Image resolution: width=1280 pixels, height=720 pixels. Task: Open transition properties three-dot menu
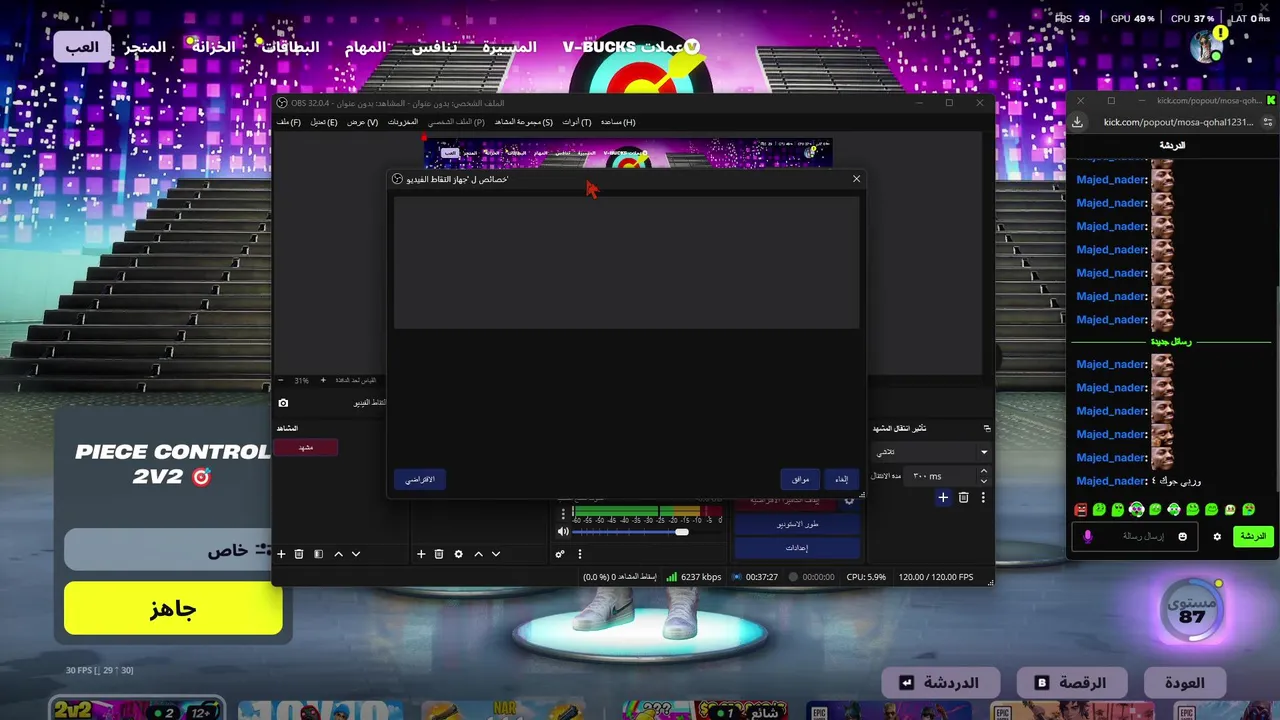(x=983, y=497)
